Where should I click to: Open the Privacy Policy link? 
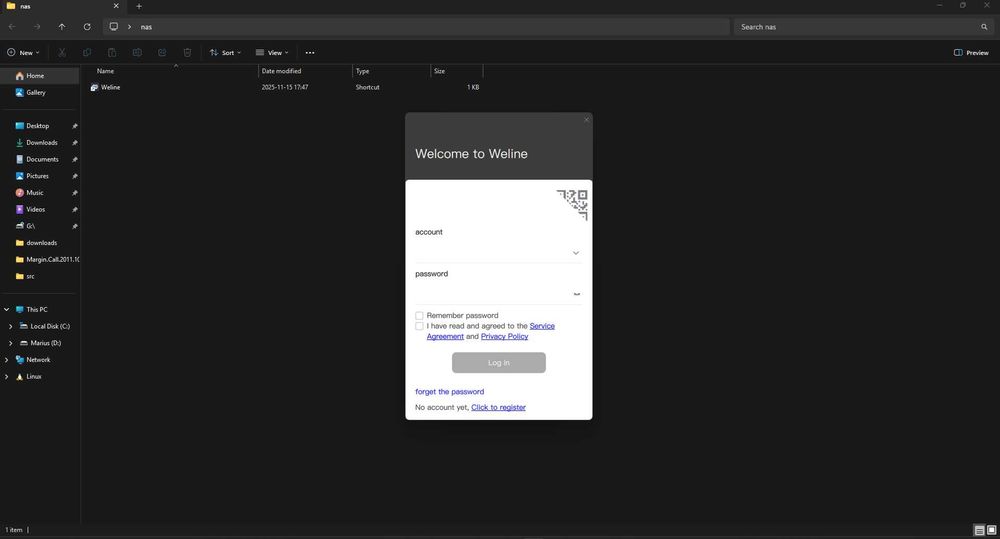coord(504,336)
